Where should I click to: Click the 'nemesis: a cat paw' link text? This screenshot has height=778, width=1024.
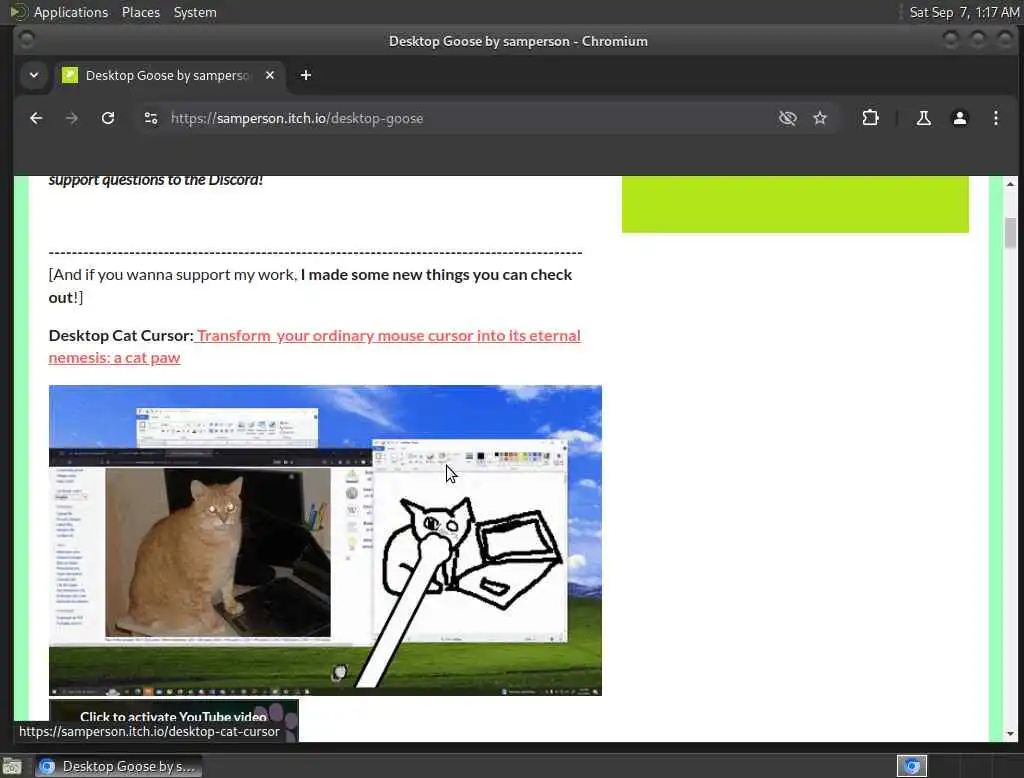(x=114, y=358)
